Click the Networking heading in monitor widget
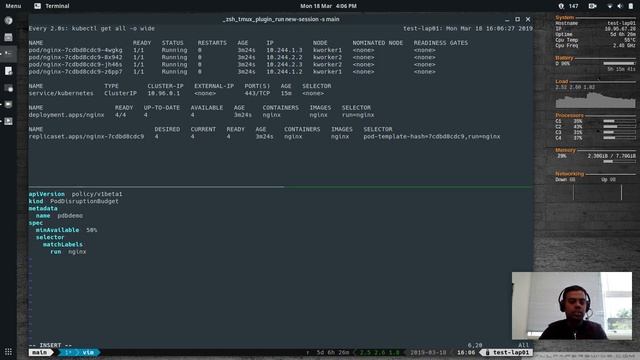This screenshot has height=360, width=640. (x=569, y=174)
